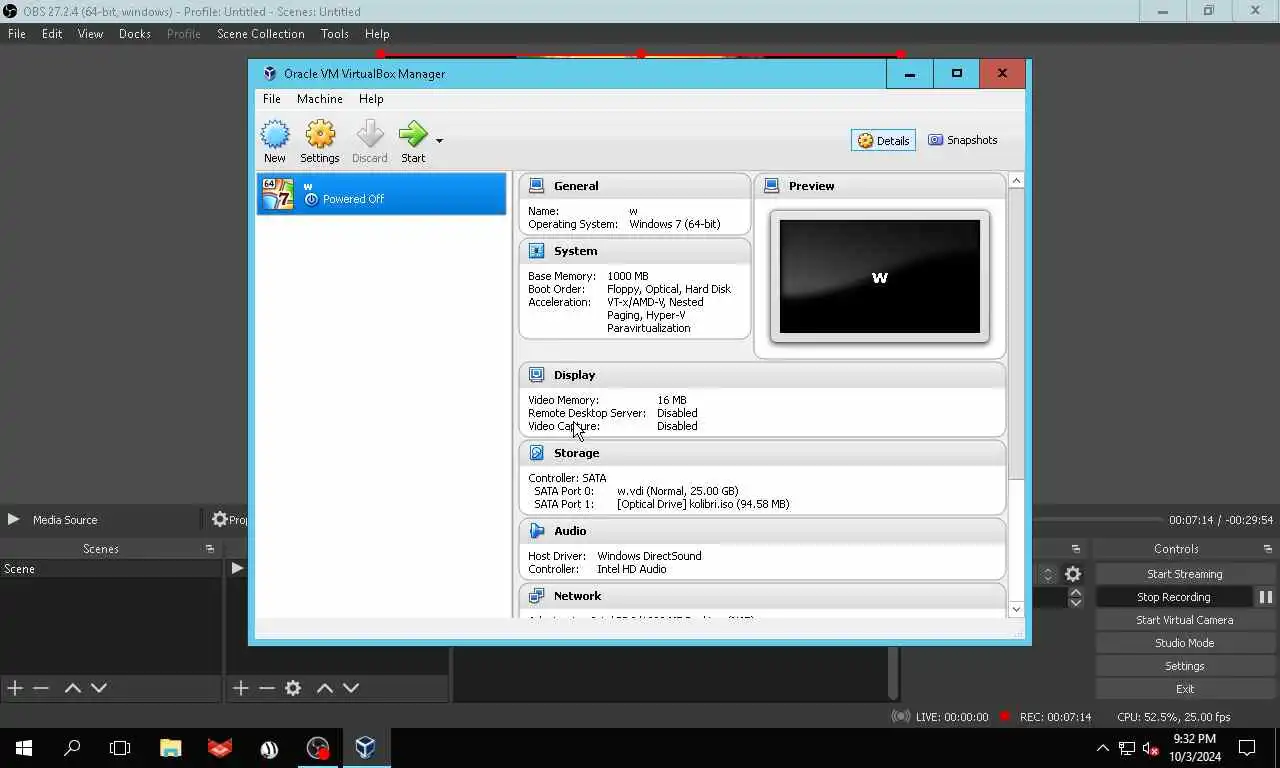Click Start Virtual Camera in OBS
The image size is (1280, 768).
tap(1184, 620)
